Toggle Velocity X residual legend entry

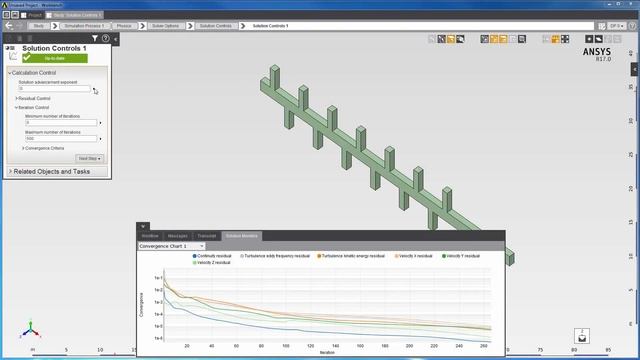413,256
